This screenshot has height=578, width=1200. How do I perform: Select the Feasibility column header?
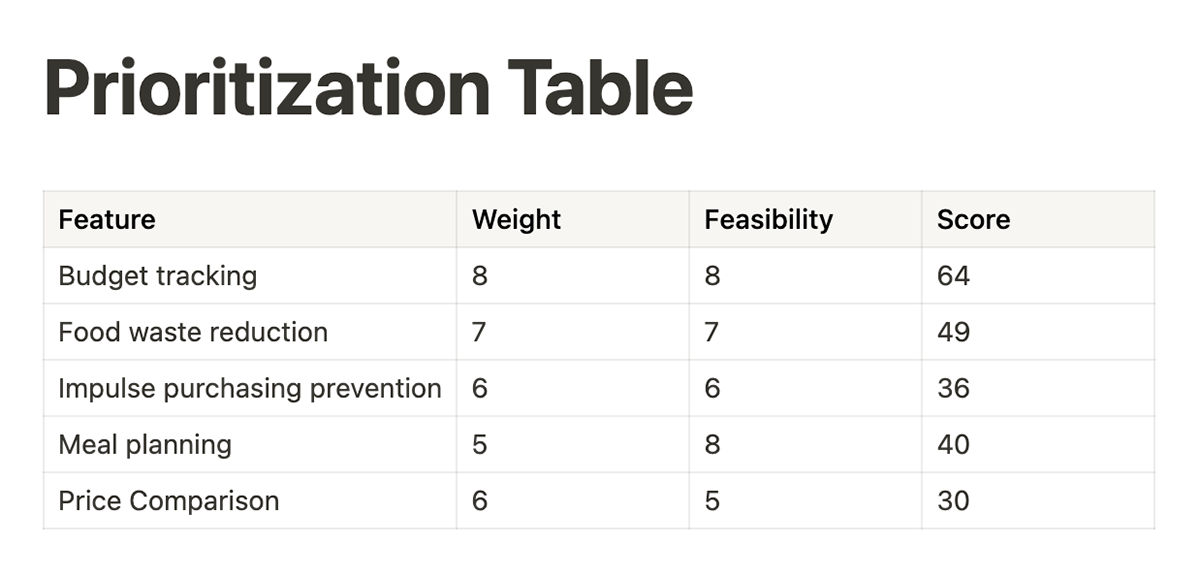coord(805,219)
